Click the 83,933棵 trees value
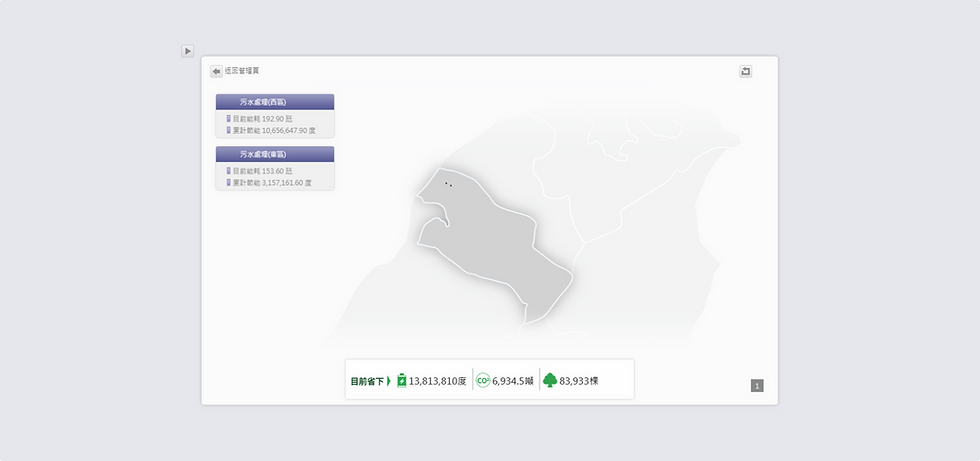 579,381
